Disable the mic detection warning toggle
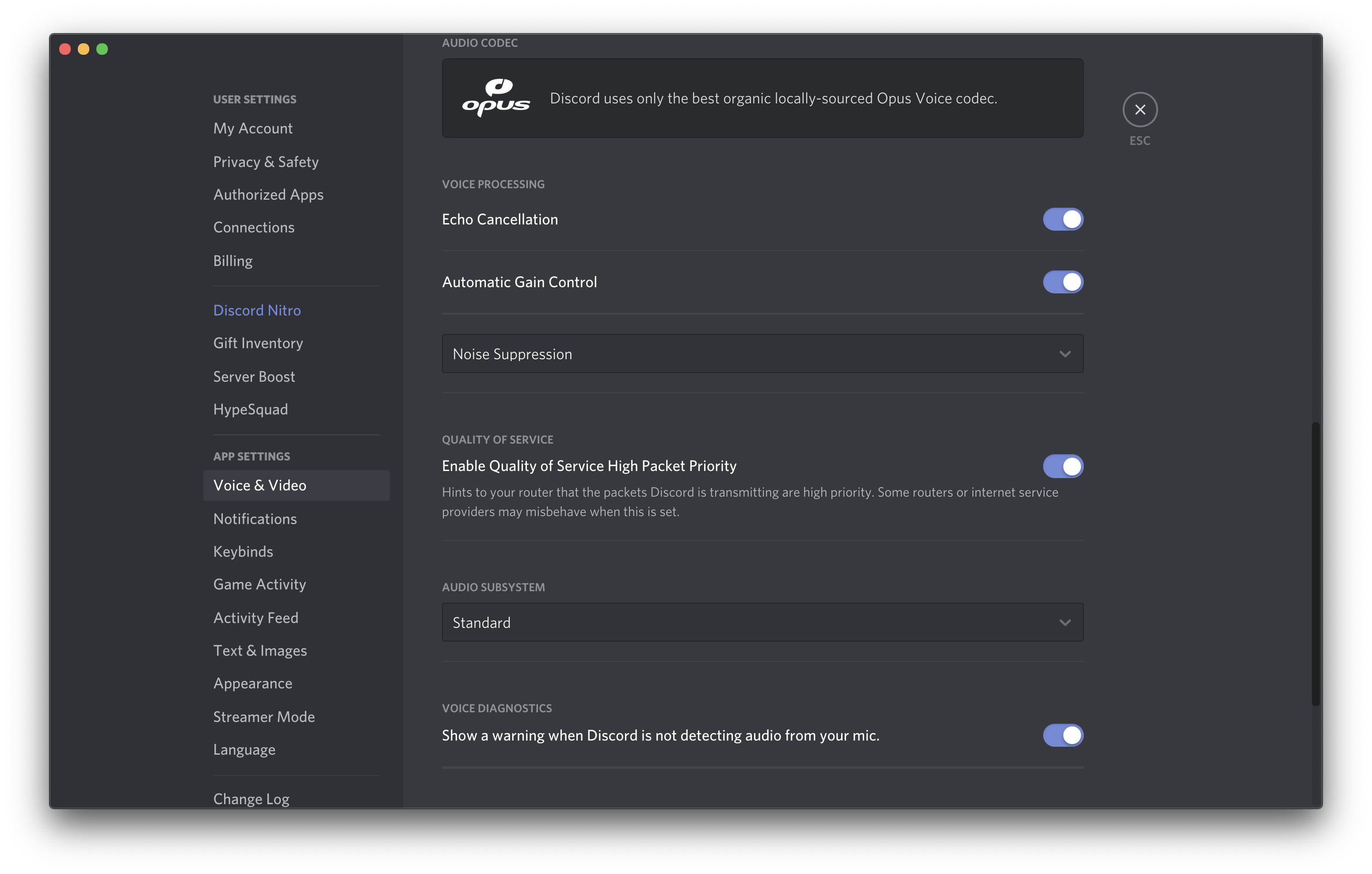Viewport: 1372px width, 874px height. pyautogui.click(x=1063, y=735)
